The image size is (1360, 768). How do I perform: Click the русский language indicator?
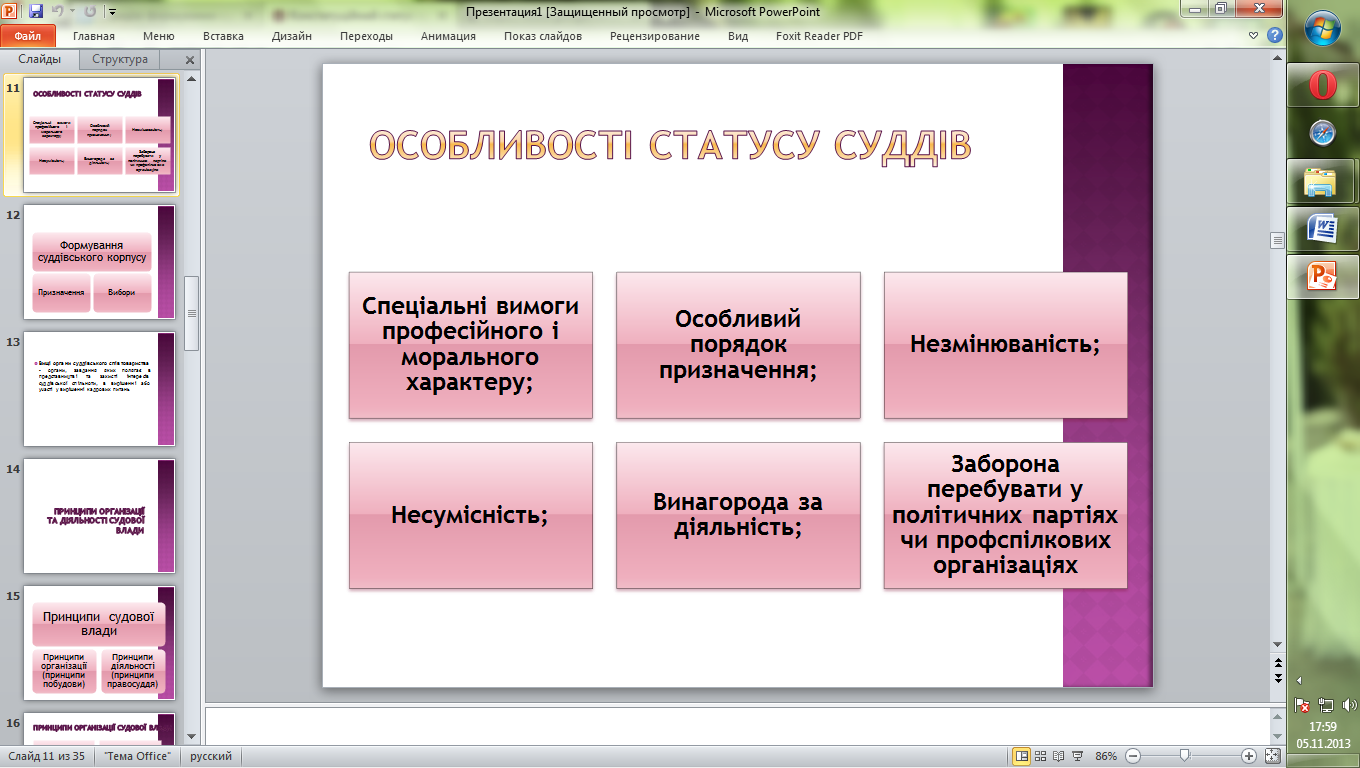[211, 756]
